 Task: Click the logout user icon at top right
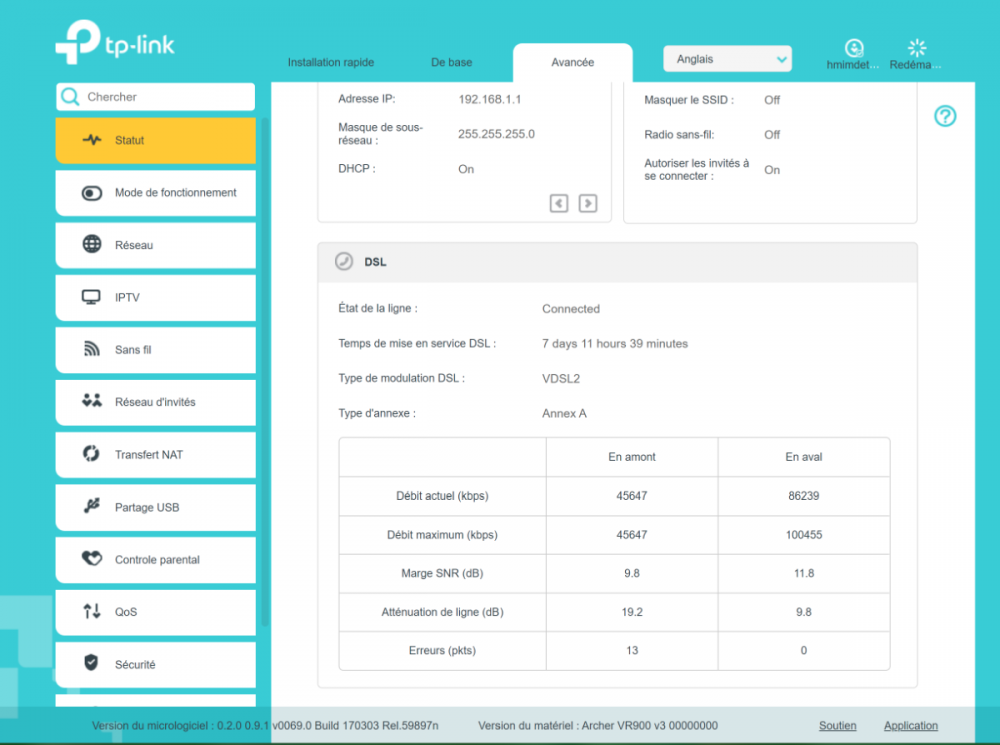pos(853,48)
